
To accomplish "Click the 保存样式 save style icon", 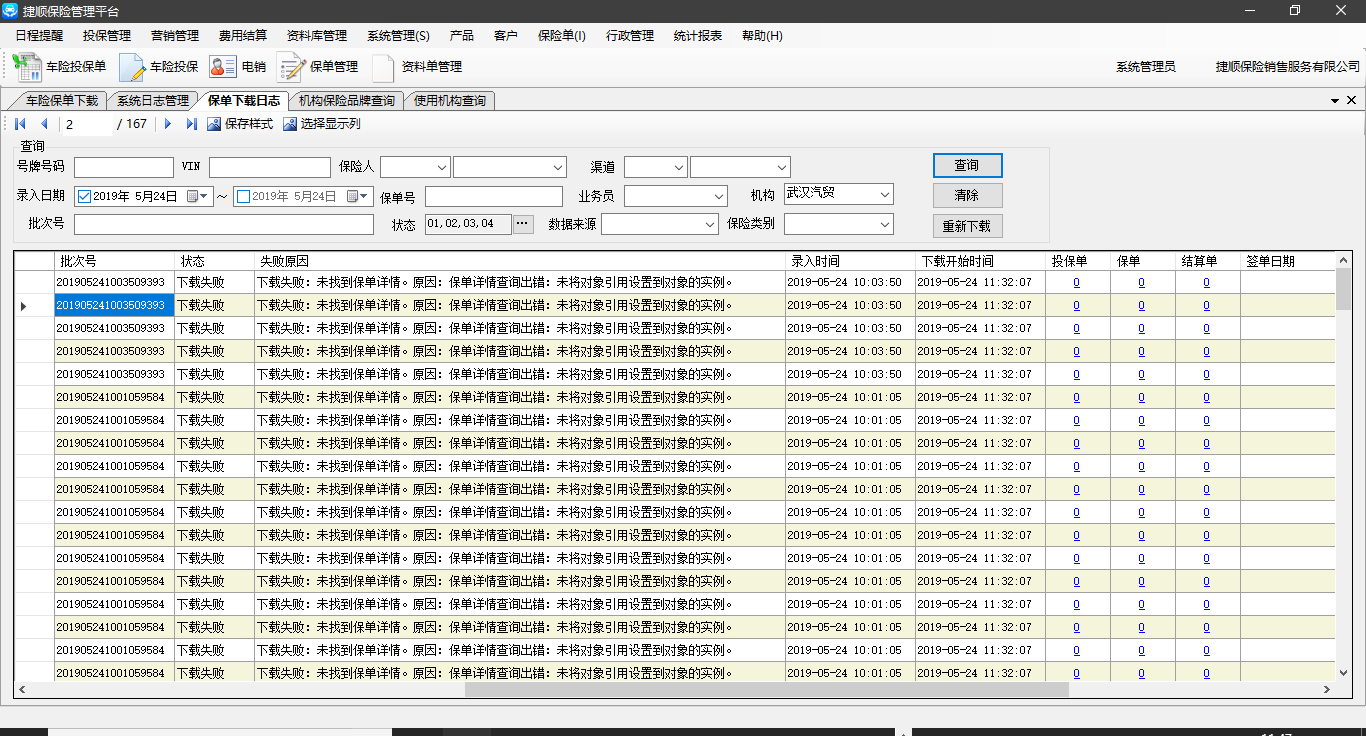I will click(x=214, y=124).
